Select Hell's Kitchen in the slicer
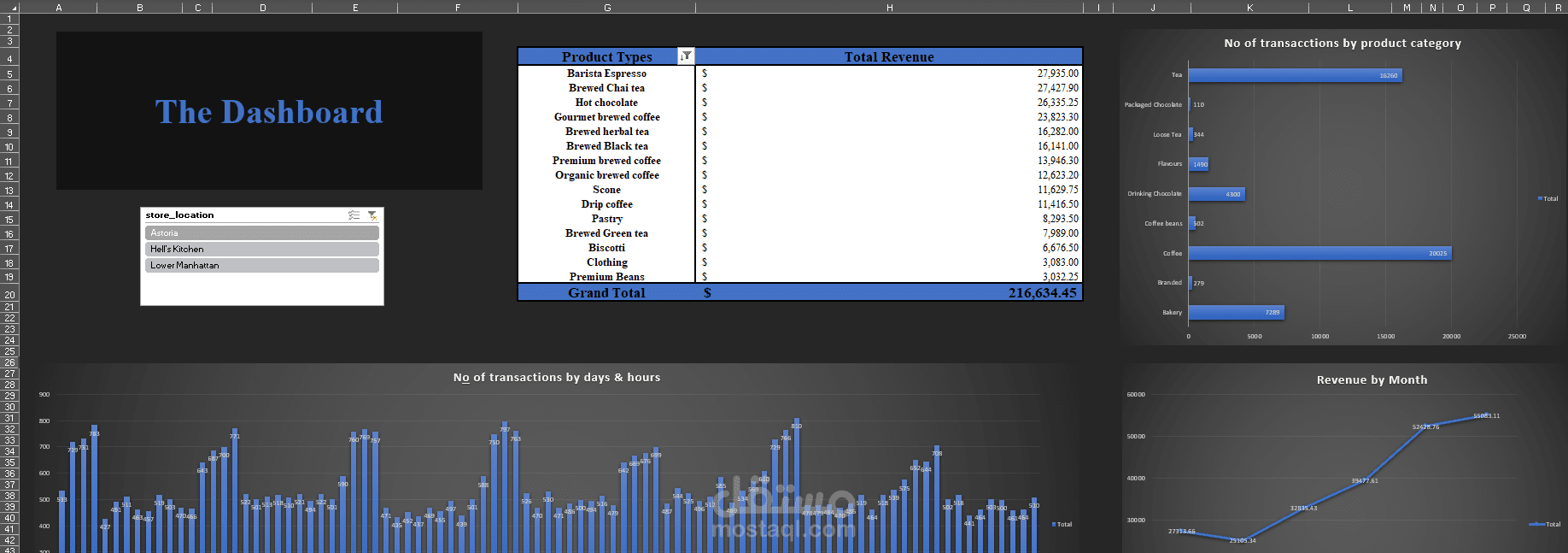The height and width of the screenshot is (553, 1568). [x=262, y=250]
